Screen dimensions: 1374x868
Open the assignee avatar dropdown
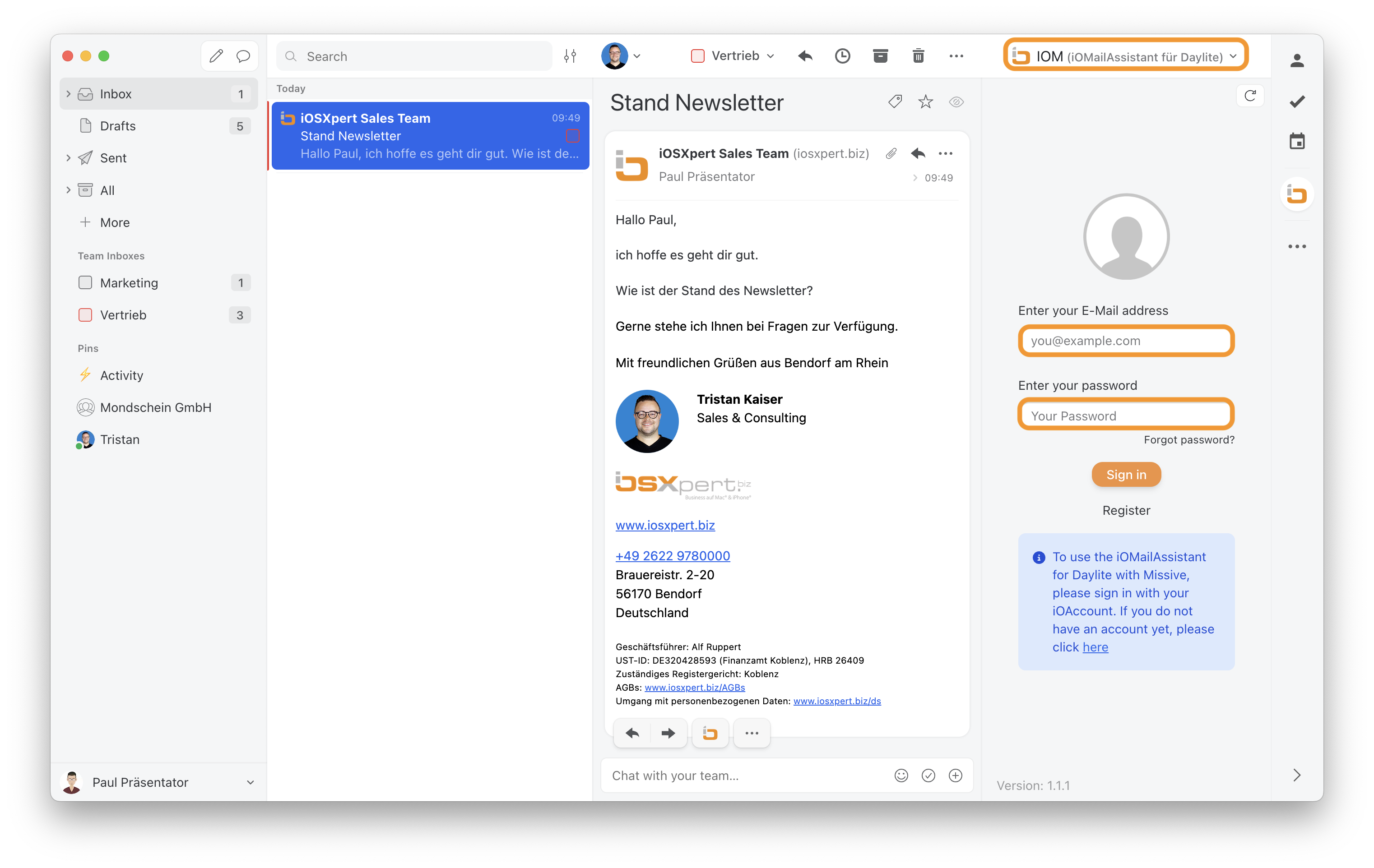622,56
